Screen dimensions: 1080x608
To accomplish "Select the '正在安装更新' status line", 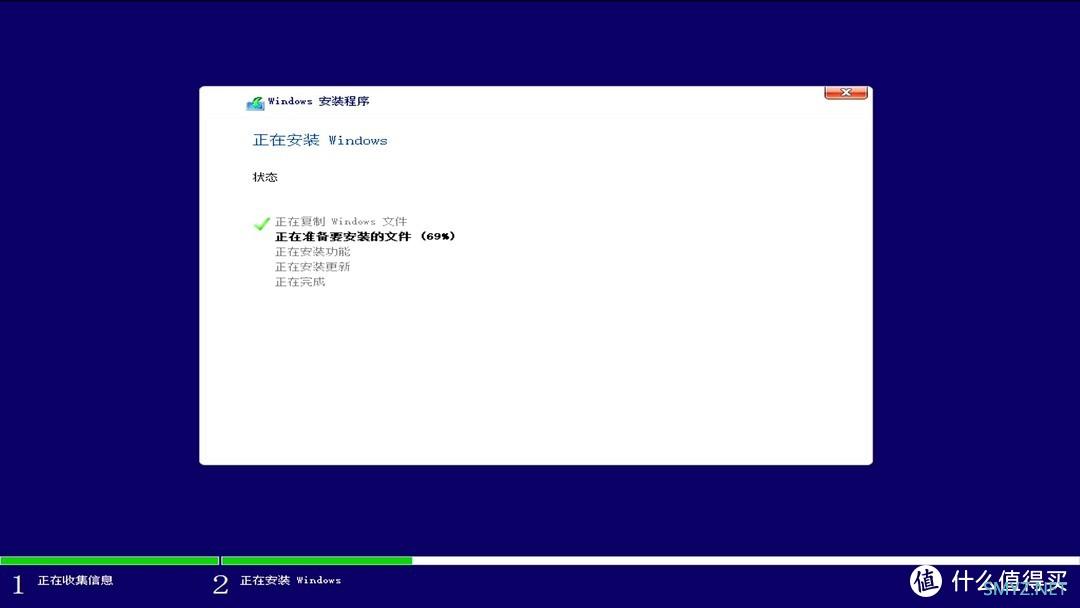I will [313, 266].
